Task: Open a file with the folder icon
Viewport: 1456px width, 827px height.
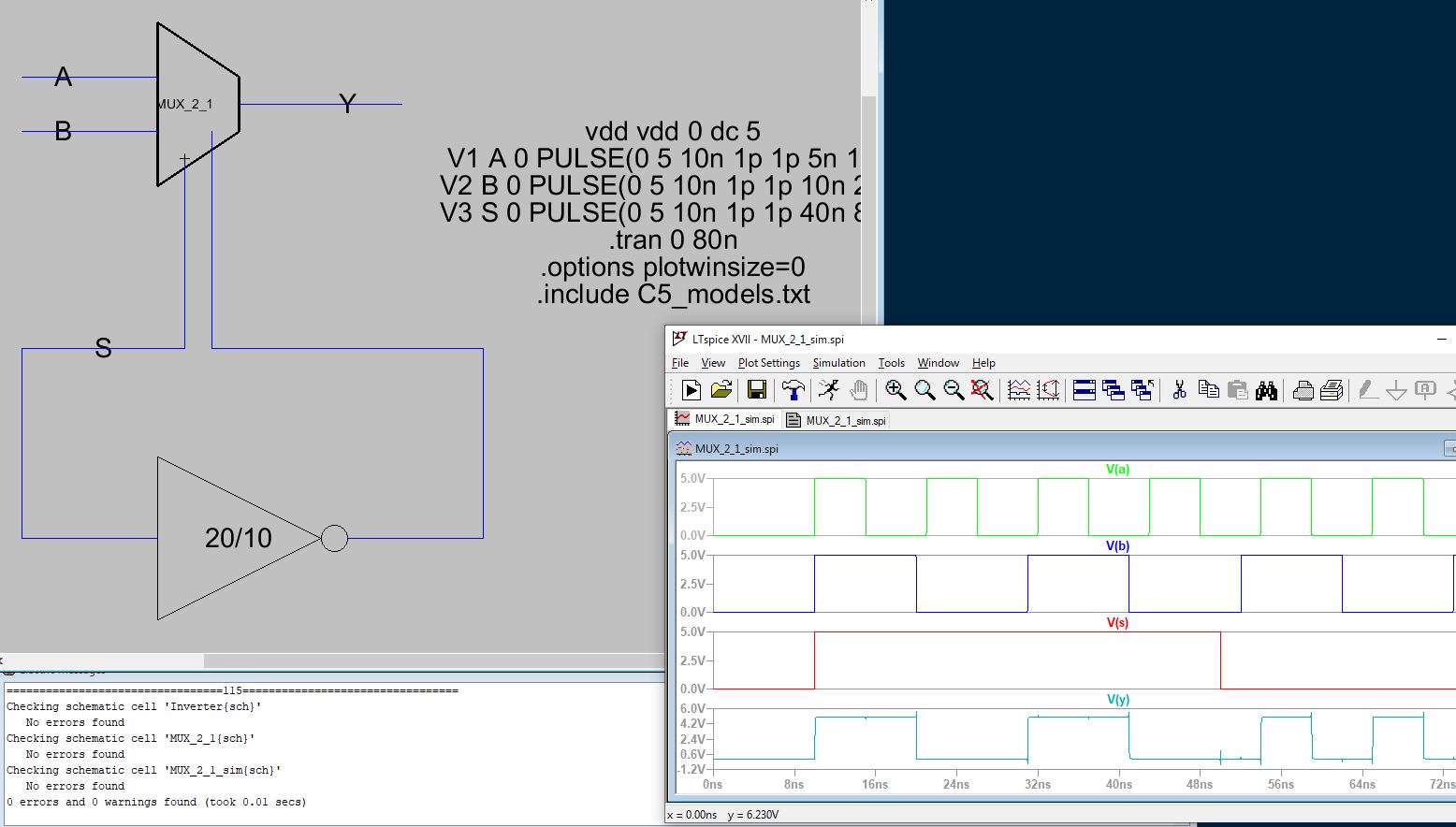Action: tap(721, 390)
